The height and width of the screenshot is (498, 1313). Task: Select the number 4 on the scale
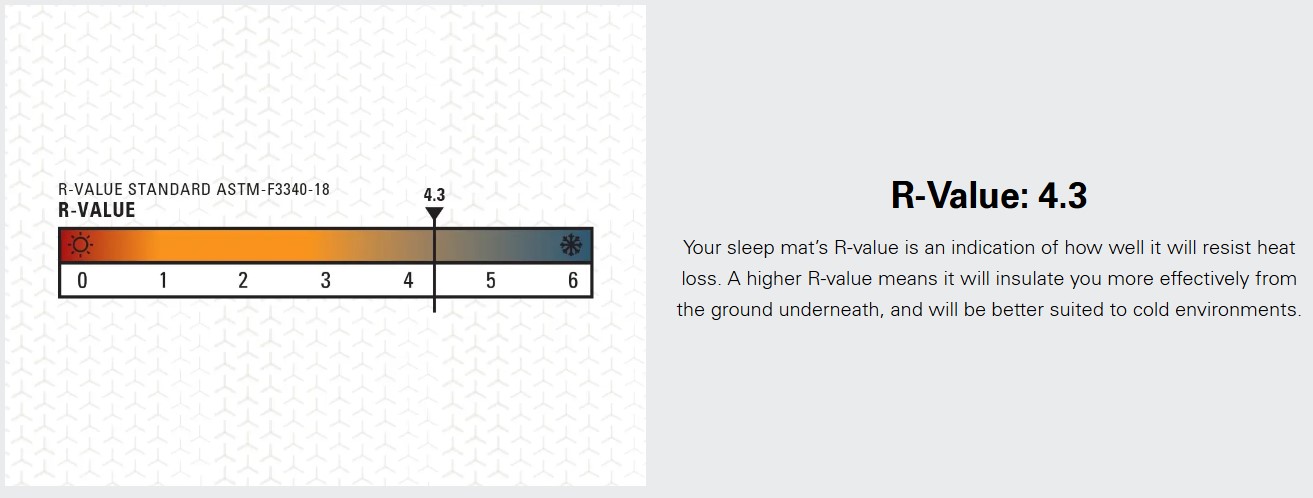point(408,281)
